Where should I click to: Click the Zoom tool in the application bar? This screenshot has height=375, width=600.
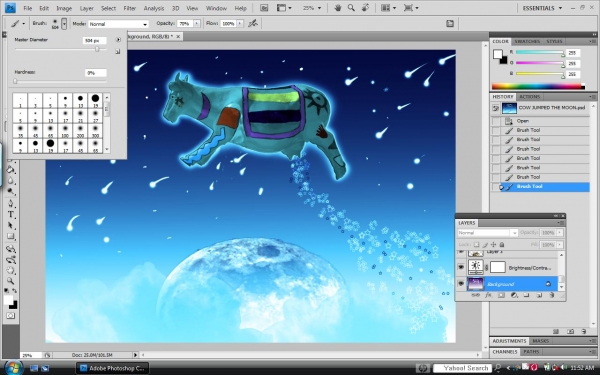[351, 8]
